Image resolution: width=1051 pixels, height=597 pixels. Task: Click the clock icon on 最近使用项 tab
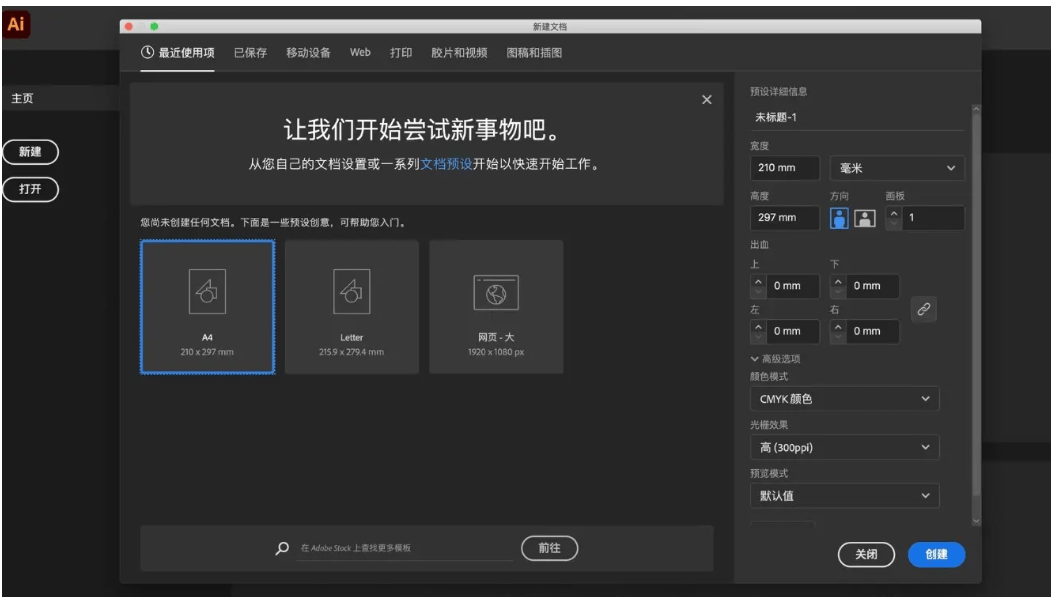[x=147, y=52]
